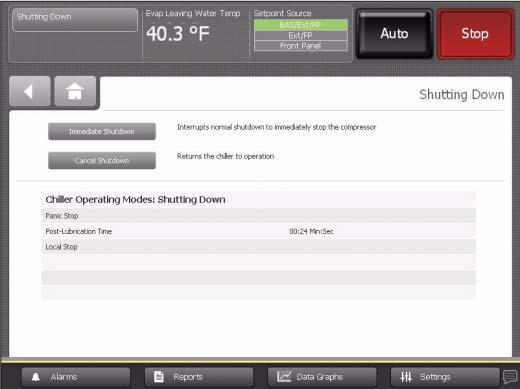
Task: Select BAS/Ext/FP setpoint source
Action: [301, 25]
